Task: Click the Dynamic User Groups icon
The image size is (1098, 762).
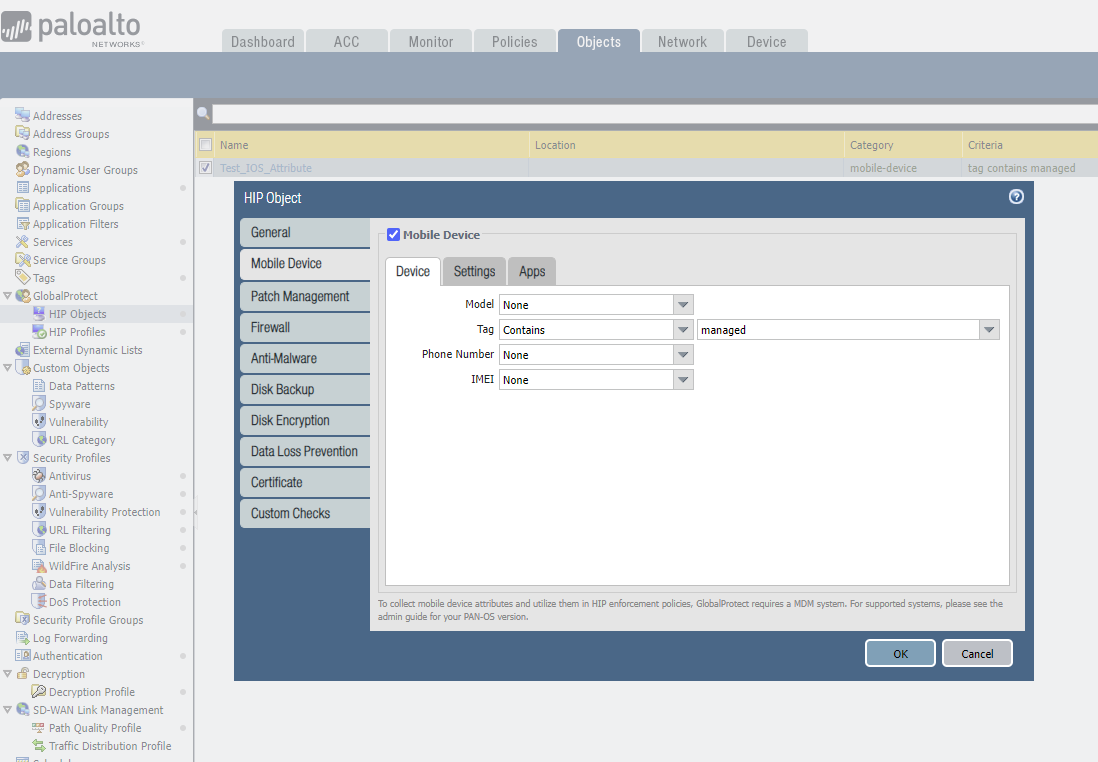Action: 21,169
